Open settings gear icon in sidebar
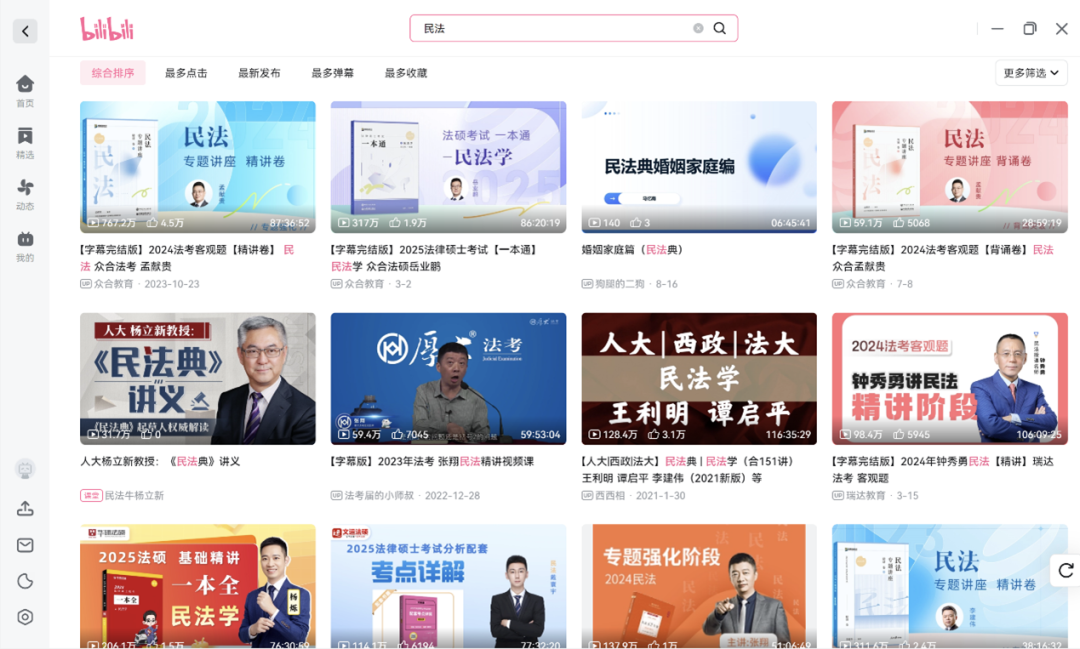1080x649 pixels. tap(25, 617)
